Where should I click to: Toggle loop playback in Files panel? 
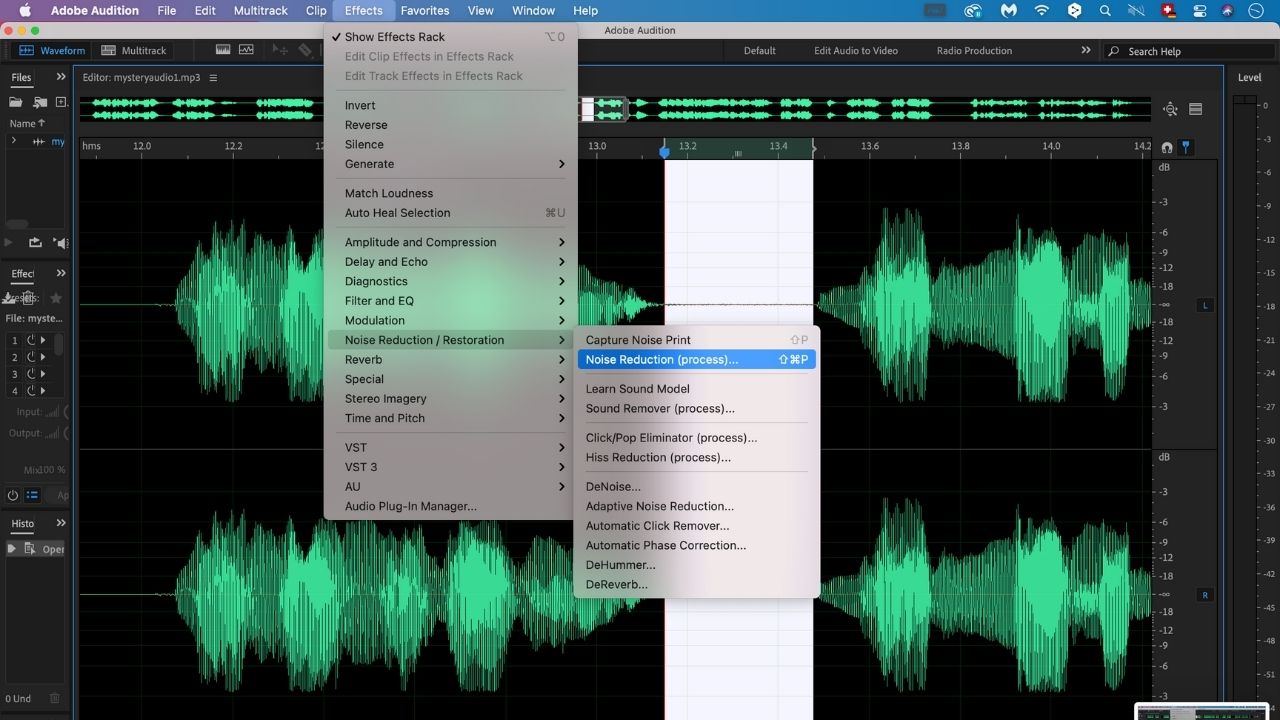(36, 242)
